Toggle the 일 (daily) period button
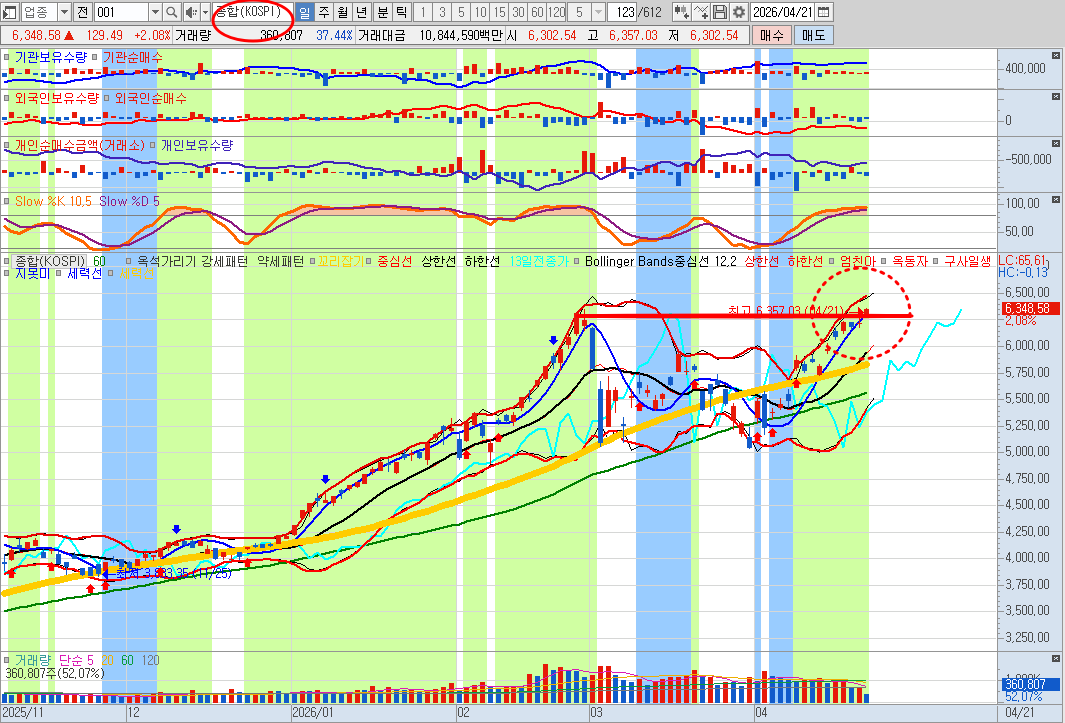 tap(305, 12)
